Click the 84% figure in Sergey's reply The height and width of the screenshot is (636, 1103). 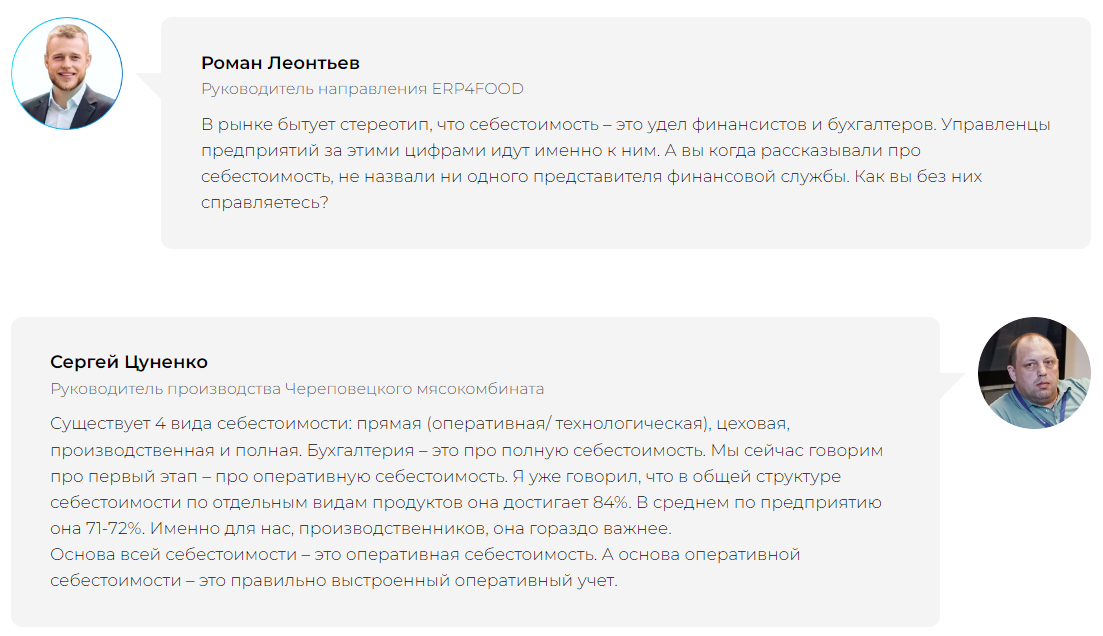[611, 503]
